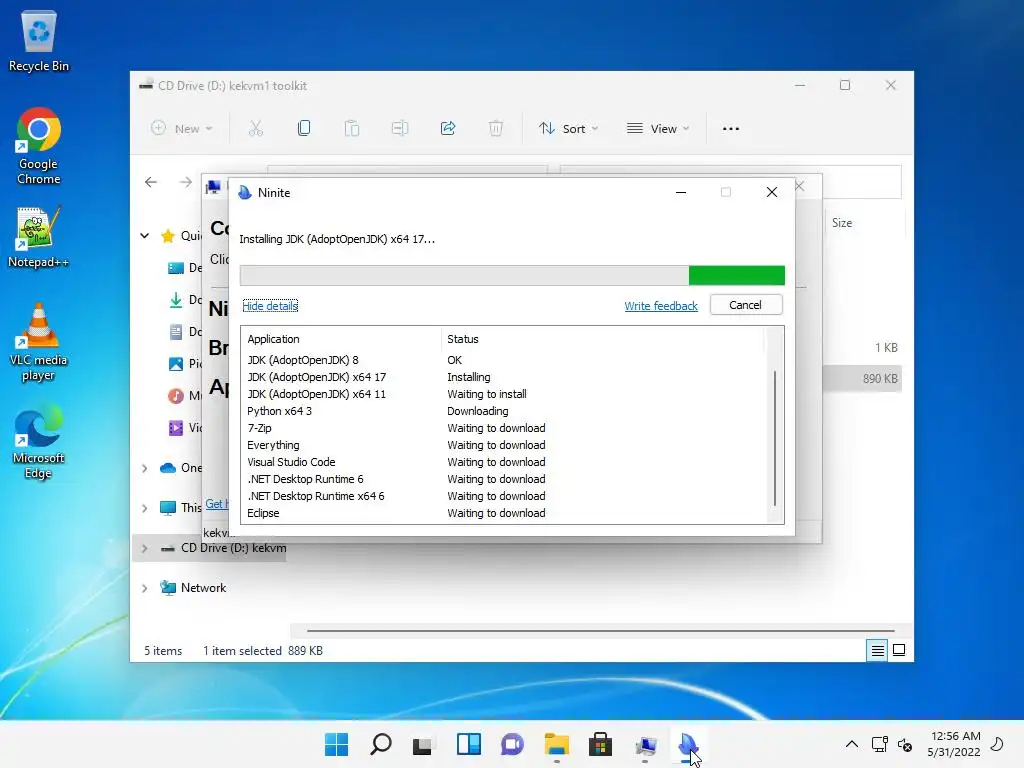Select the Everything row in Ninite

pos(502,445)
